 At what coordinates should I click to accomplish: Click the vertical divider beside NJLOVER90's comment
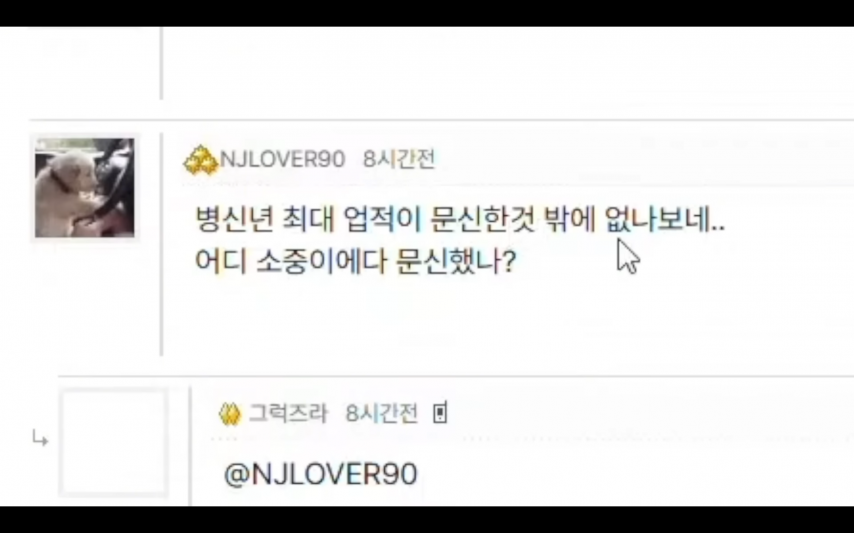(162, 244)
